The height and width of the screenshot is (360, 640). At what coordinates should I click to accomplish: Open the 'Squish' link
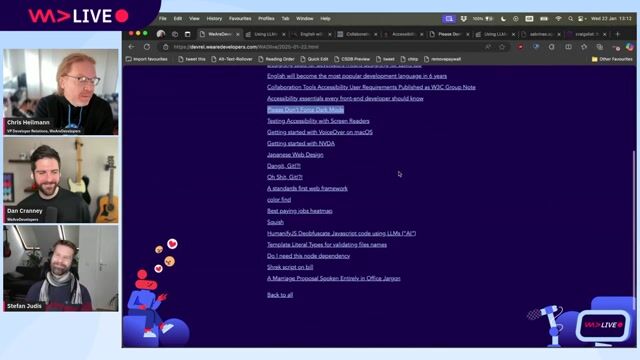(x=275, y=222)
